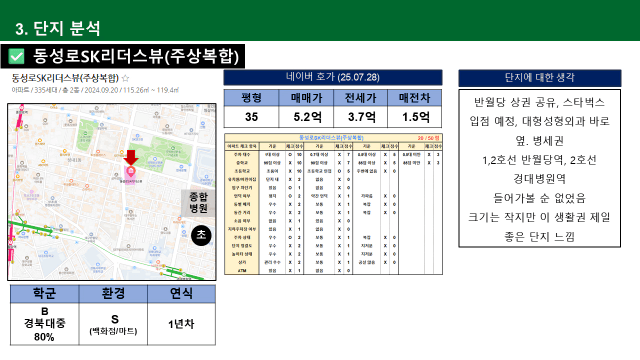
Task: Open the yellow checklist score table thumbnail
Action: coord(333,204)
